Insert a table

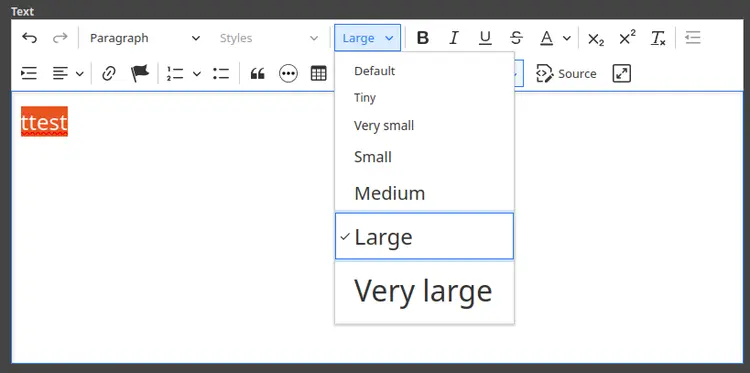click(x=319, y=74)
